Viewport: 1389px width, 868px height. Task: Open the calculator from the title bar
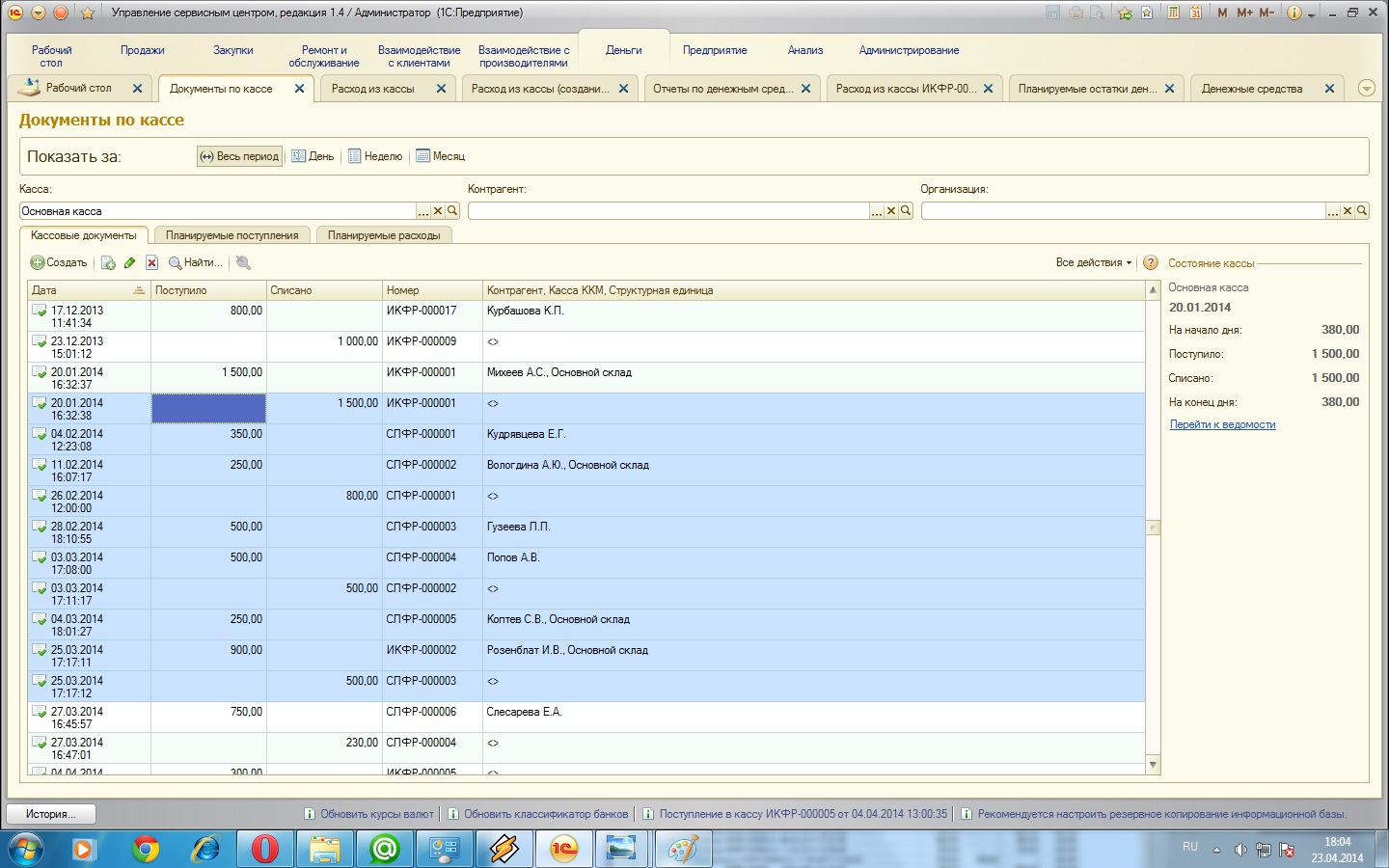(1174, 13)
